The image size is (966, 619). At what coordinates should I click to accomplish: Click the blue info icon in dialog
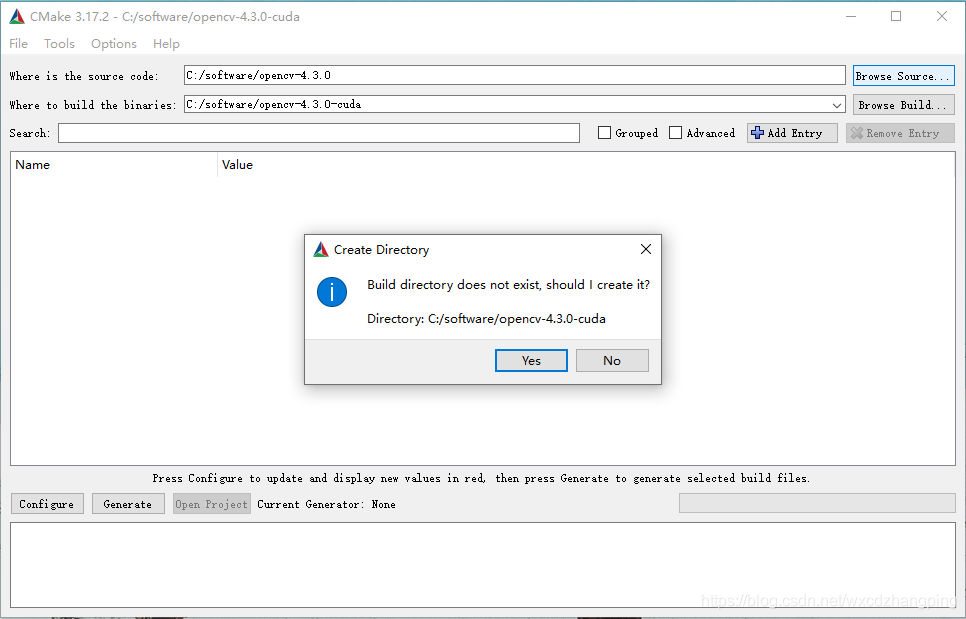332,292
